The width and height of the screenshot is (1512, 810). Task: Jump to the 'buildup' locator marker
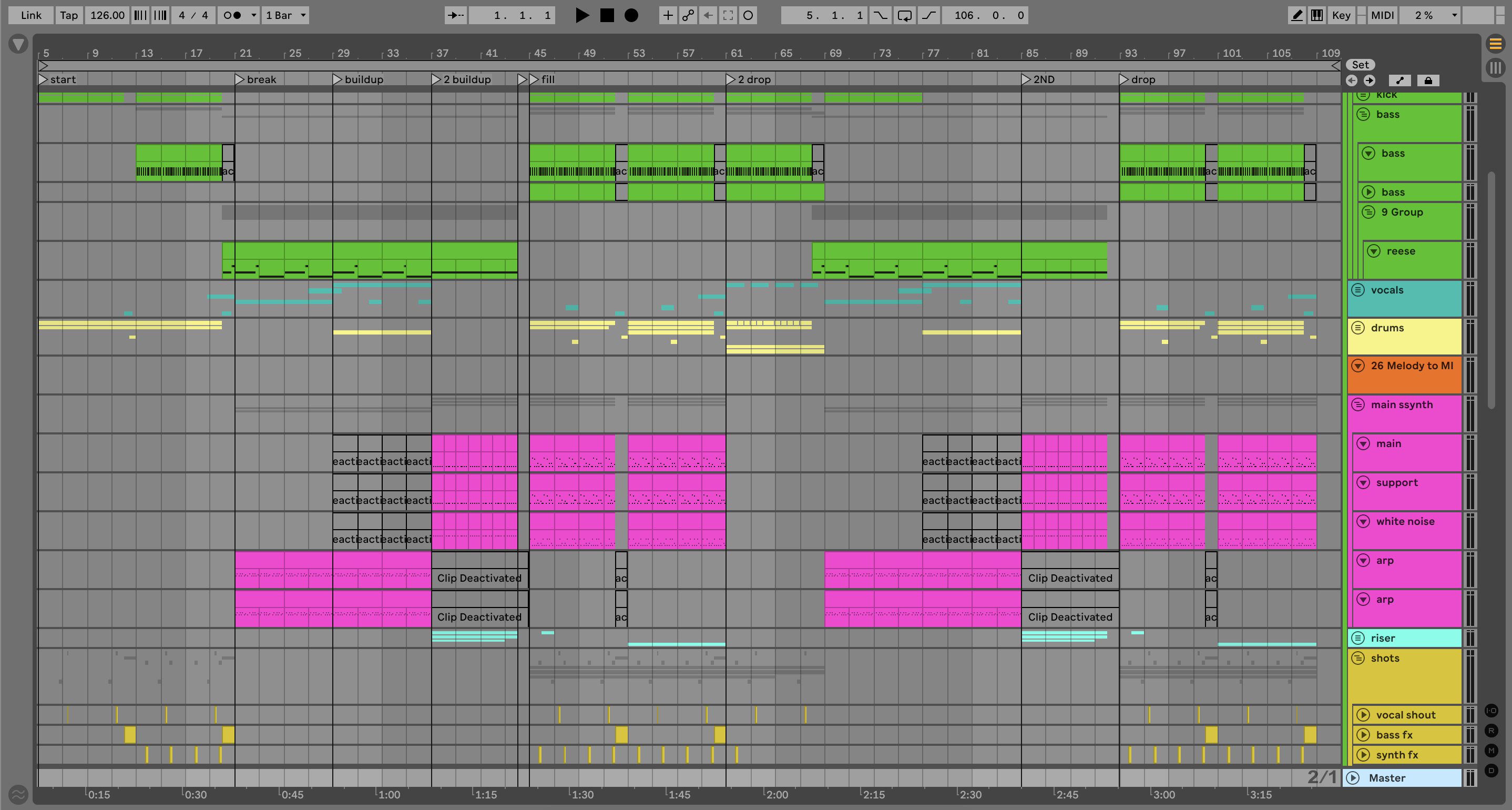point(338,79)
